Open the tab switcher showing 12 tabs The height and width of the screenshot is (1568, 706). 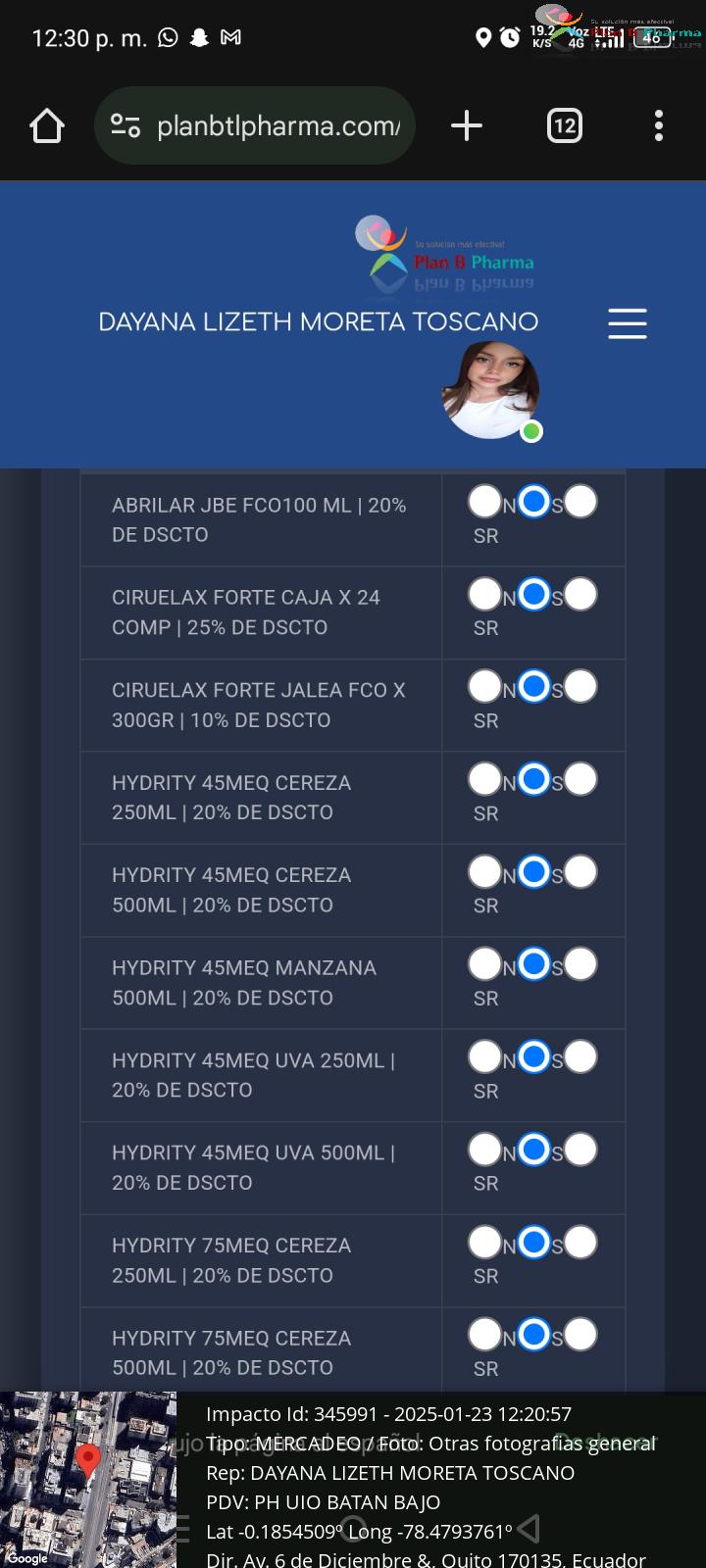coord(564,125)
